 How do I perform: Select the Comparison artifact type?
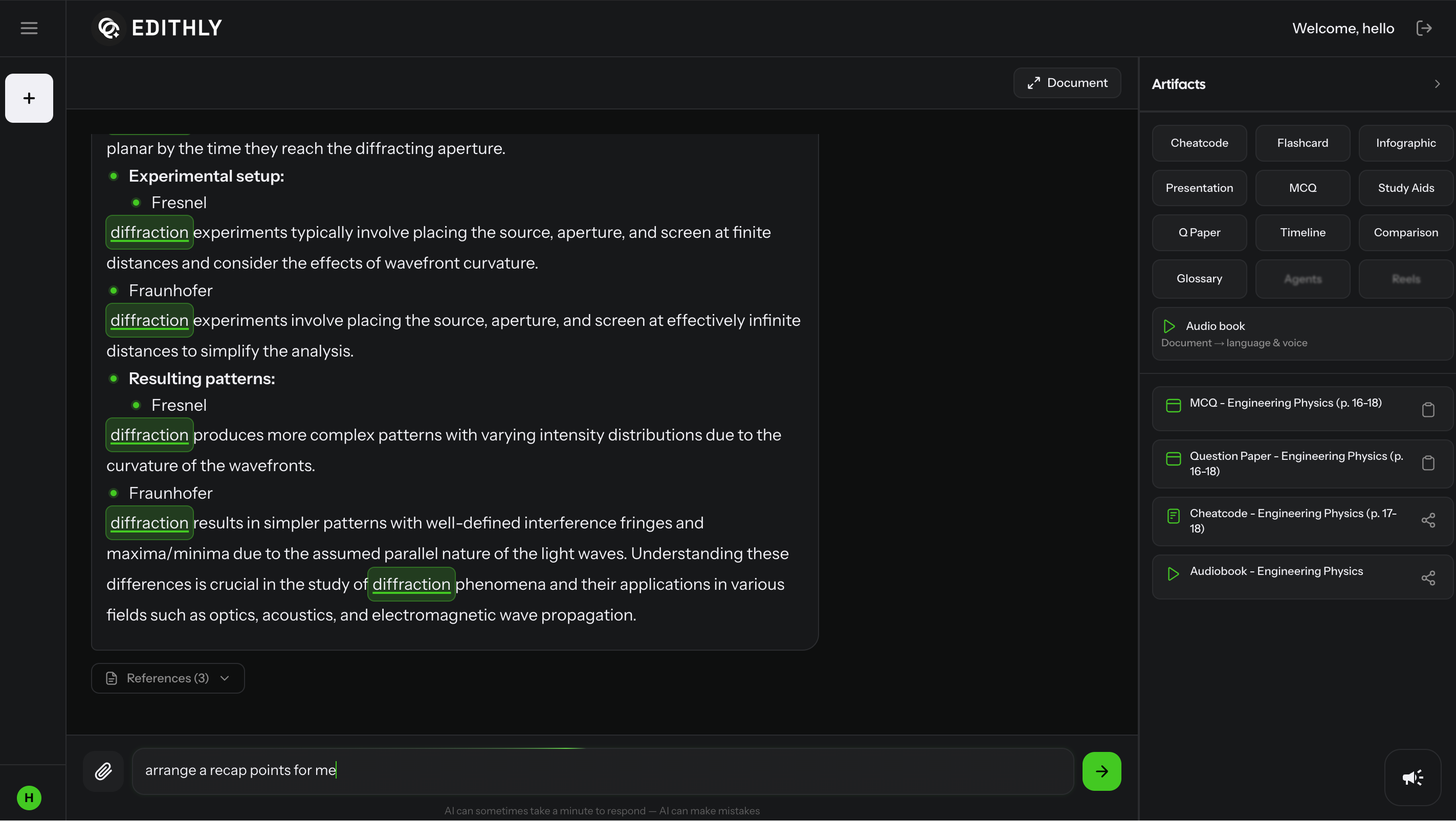[1406, 233]
